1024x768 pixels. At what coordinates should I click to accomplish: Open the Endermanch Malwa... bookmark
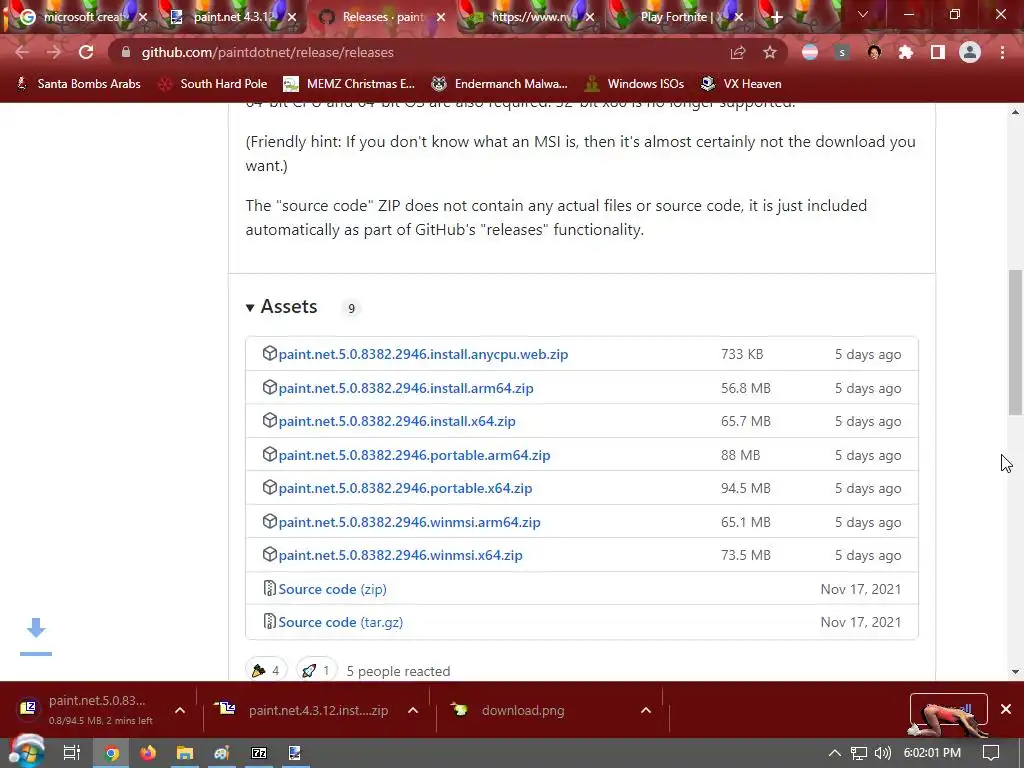point(499,84)
